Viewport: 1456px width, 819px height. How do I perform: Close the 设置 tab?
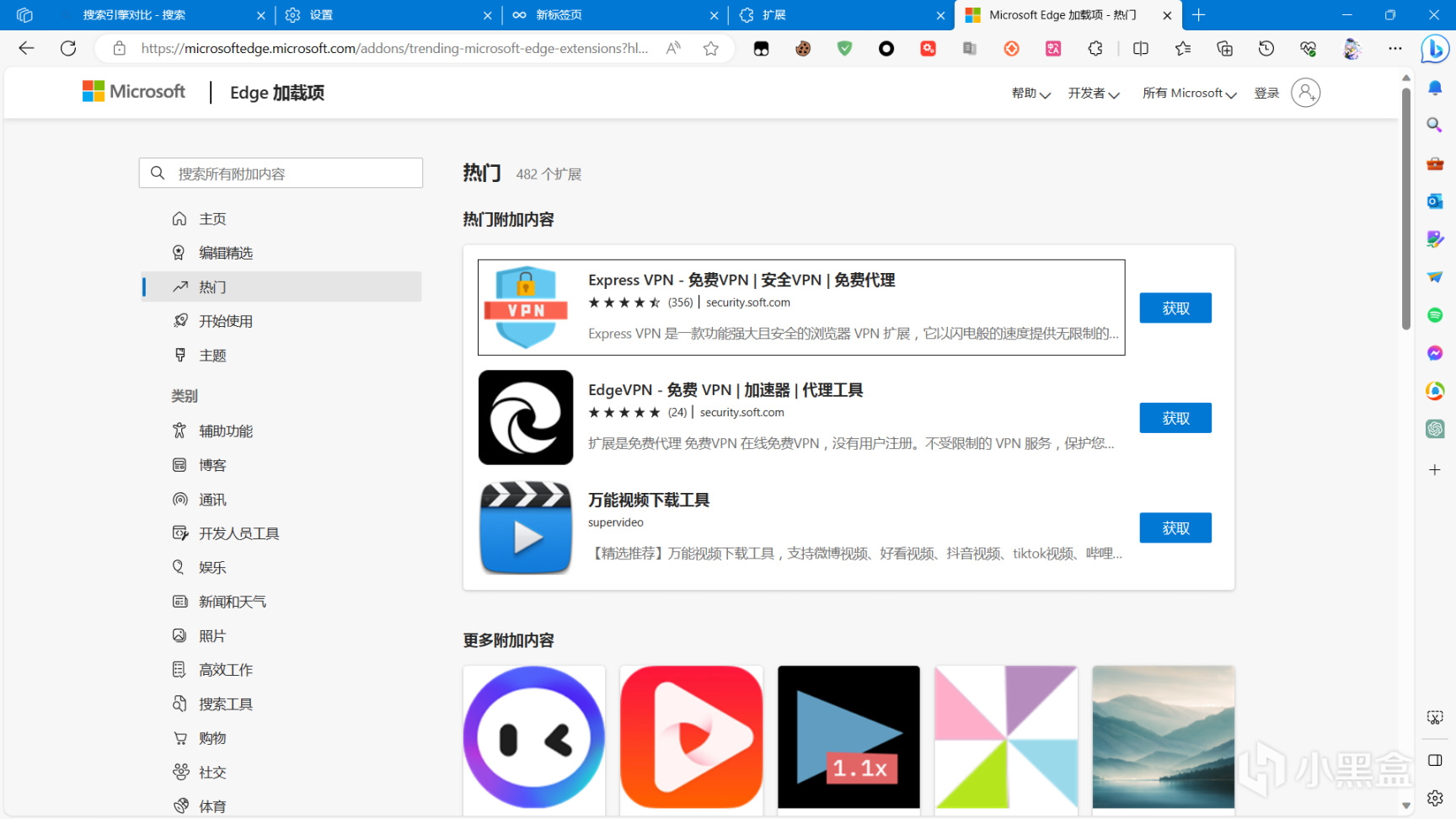click(x=488, y=15)
